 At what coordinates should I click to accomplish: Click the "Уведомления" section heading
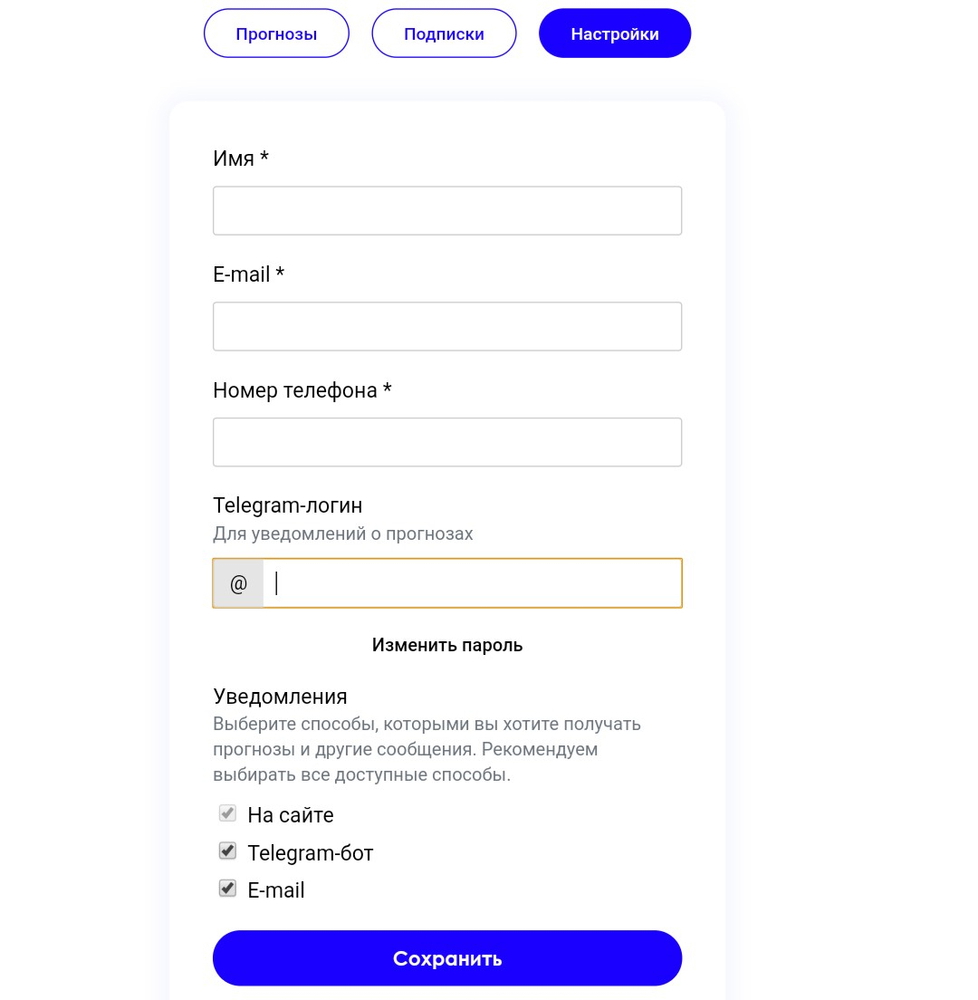280,696
